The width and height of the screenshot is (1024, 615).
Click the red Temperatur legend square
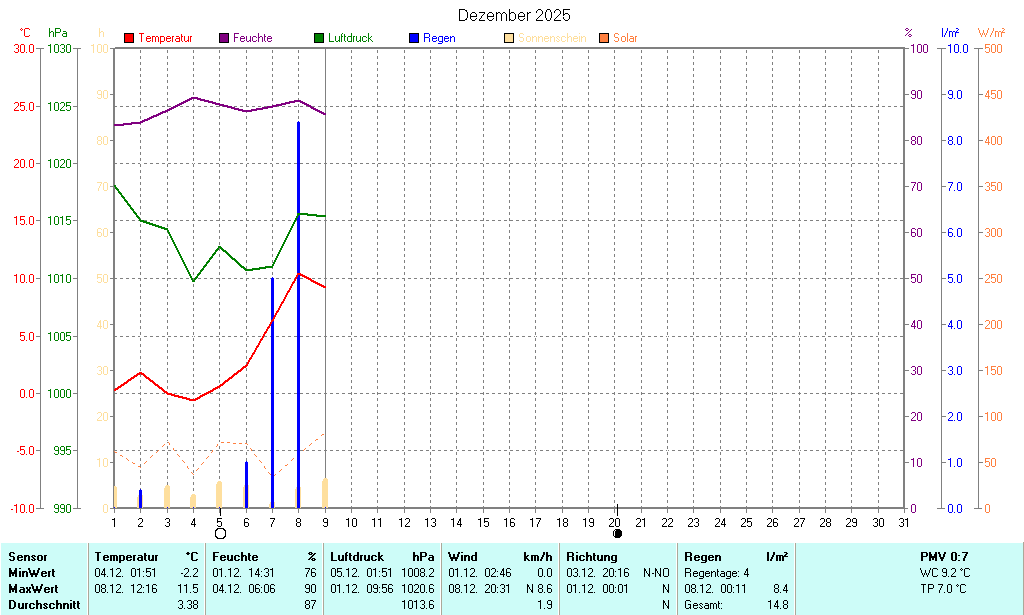click(129, 38)
